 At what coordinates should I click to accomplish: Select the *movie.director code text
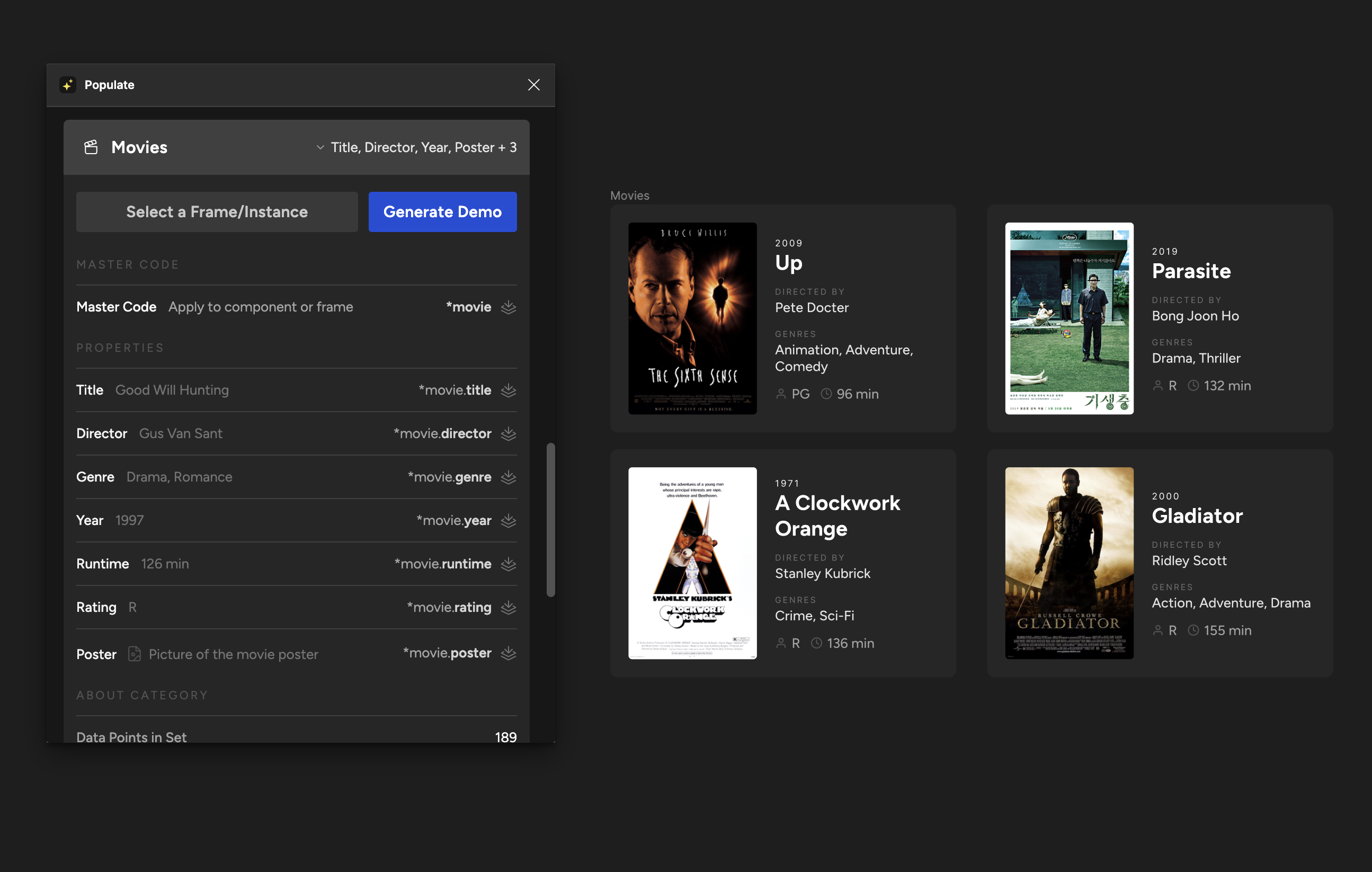[442, 434]
